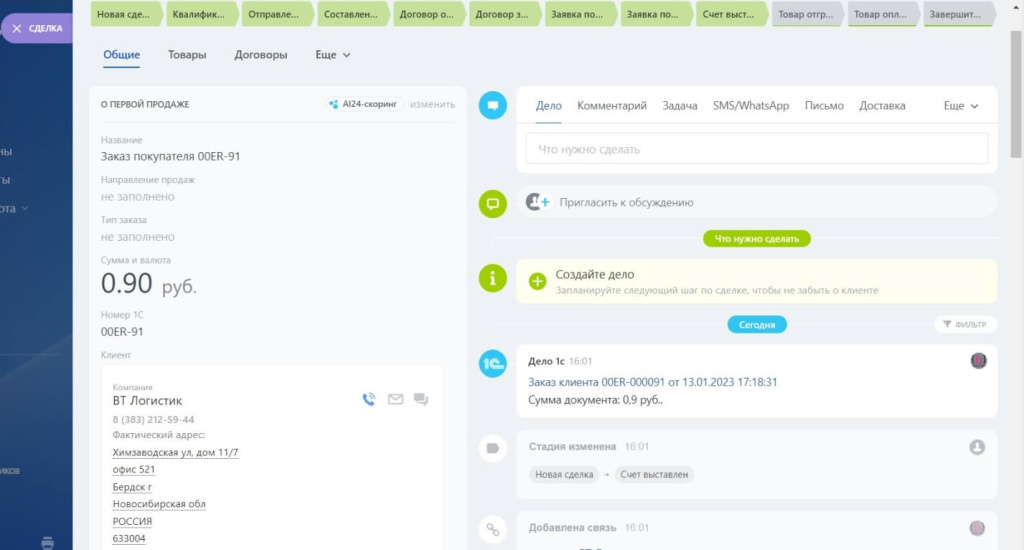1024x550 pixels.
Task: Open the AI24-скоринг badge
Action: [364, 104]
